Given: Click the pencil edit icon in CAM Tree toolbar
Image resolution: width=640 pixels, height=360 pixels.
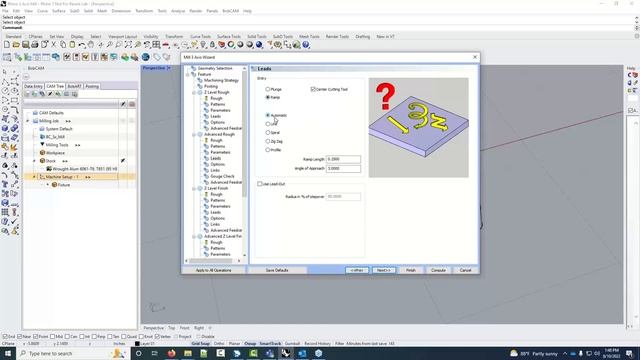Looking at the screenshot, I should [x=50, y=94].
